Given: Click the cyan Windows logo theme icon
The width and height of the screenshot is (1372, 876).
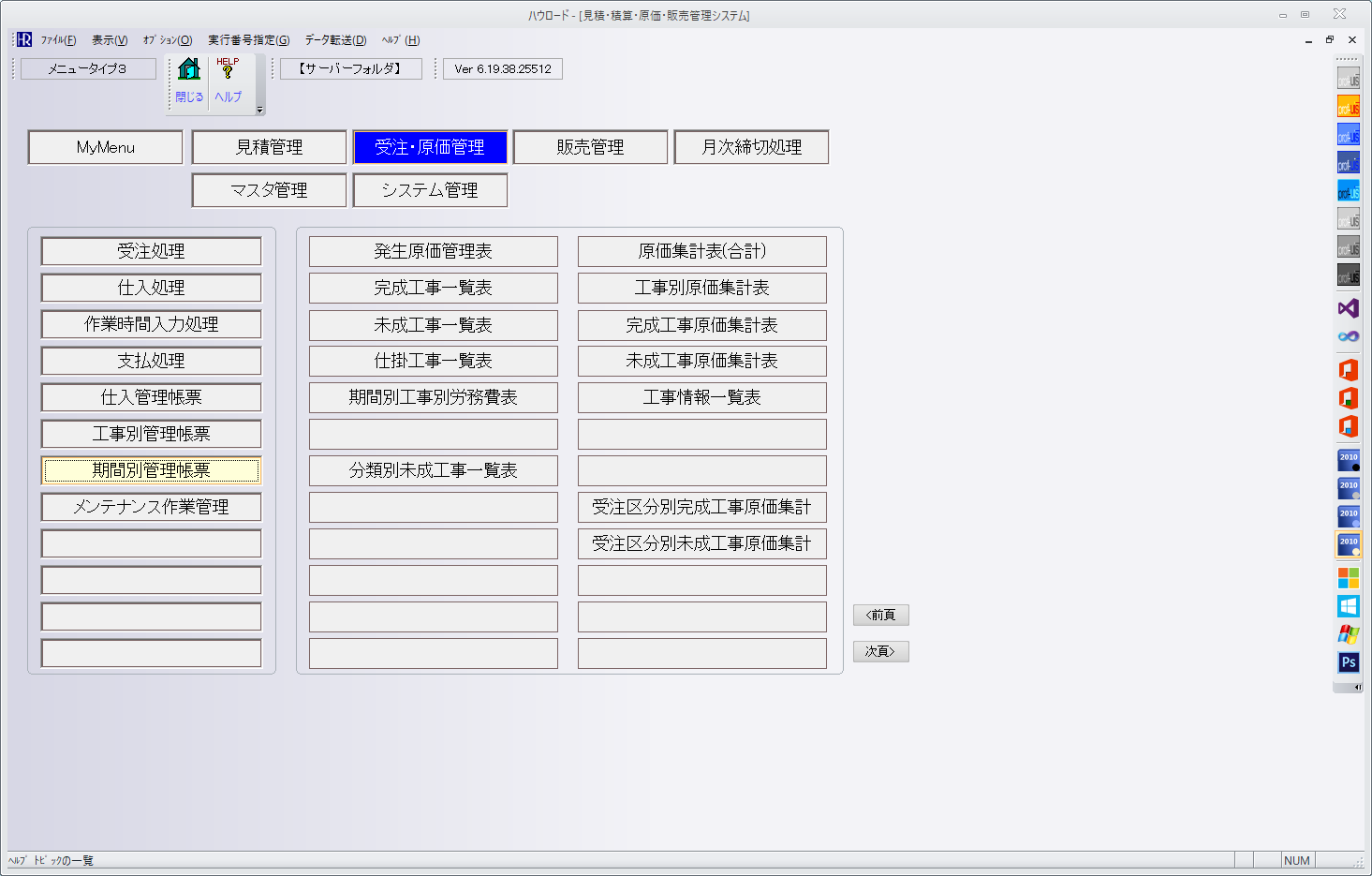Looking at the screenshot, I should tap(1348, 606).
